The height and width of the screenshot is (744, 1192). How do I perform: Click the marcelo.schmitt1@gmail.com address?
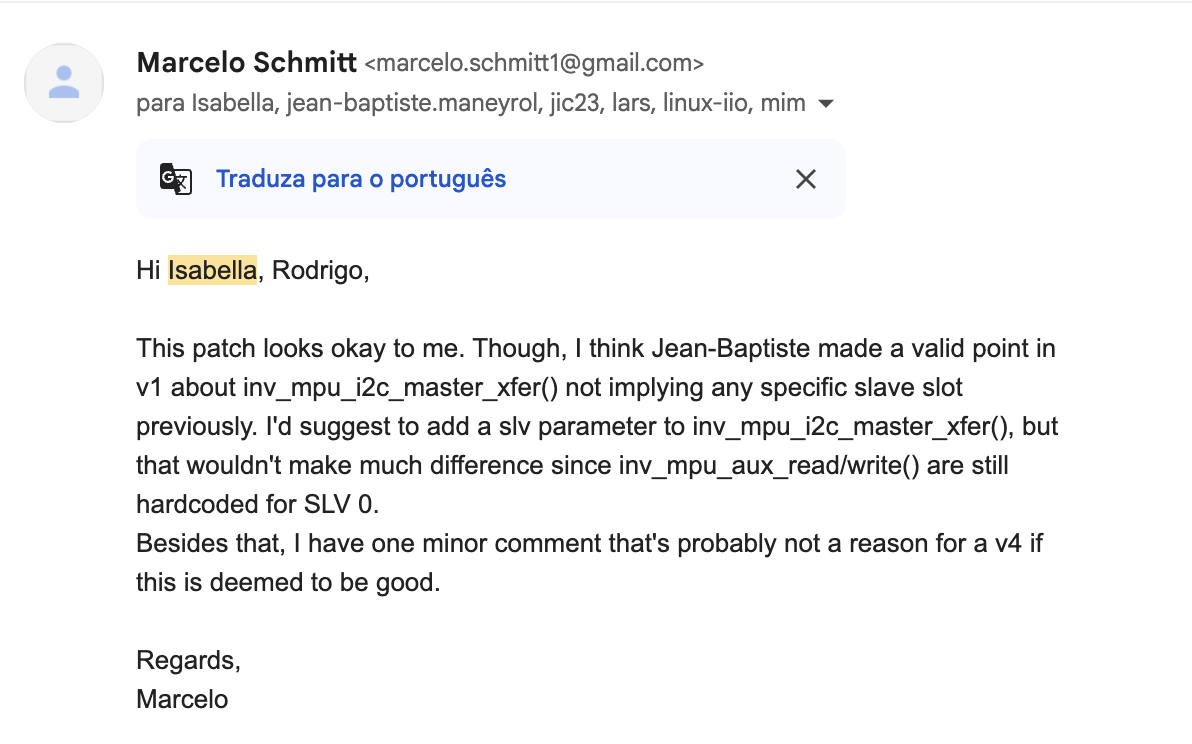click(x=534, y=63)
